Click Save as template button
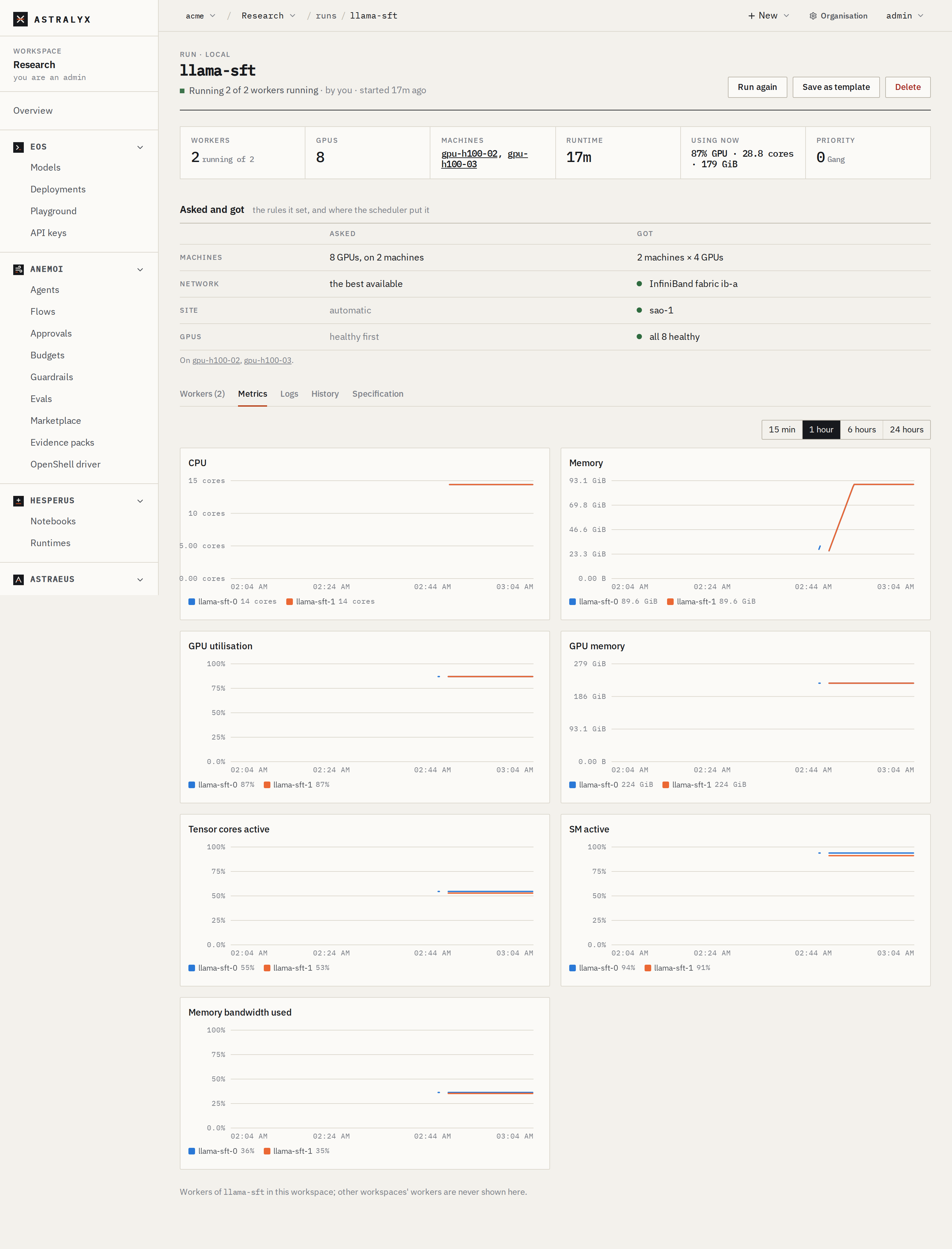 coord(836,87)
